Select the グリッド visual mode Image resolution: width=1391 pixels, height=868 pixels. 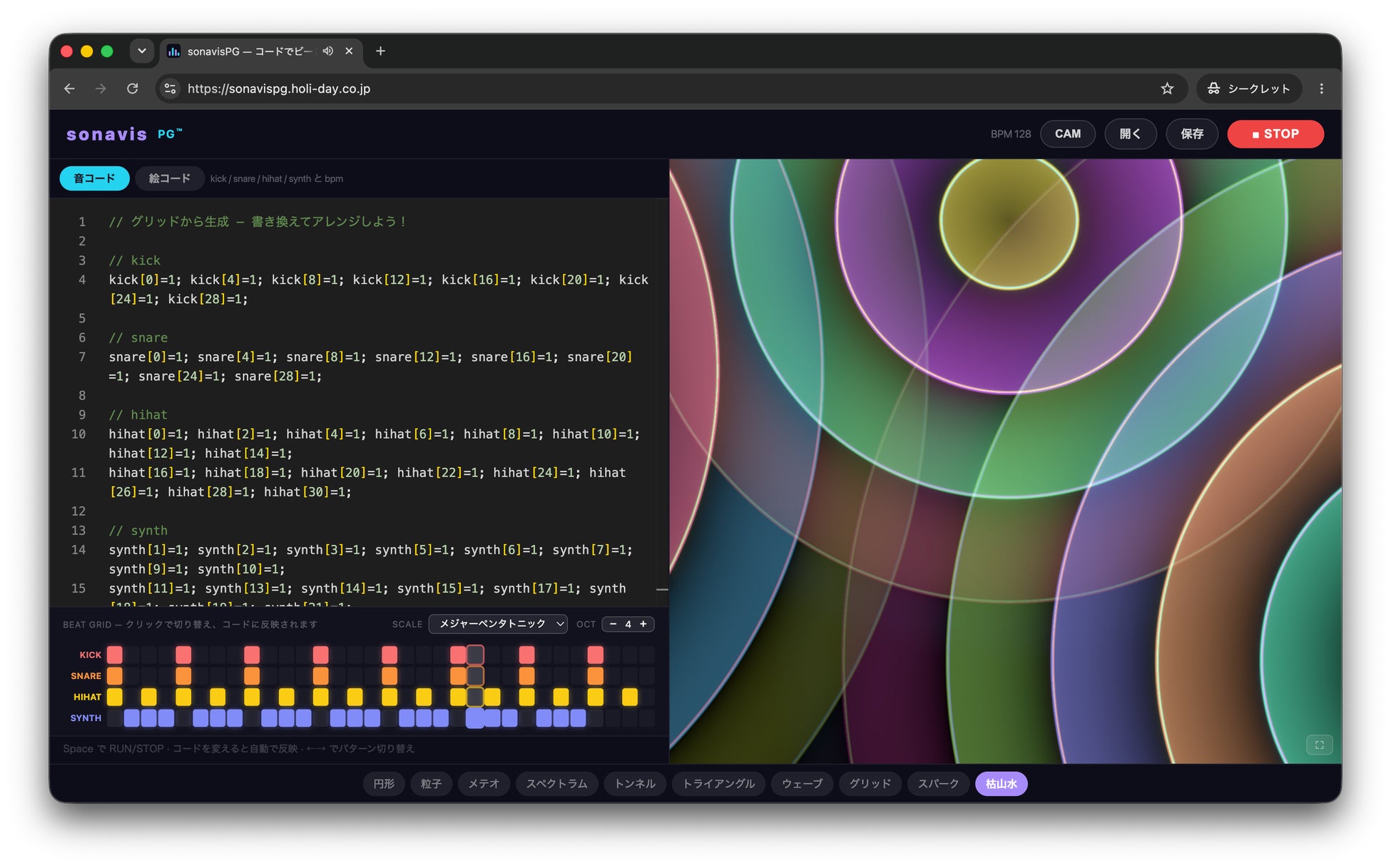pos(870,784)
